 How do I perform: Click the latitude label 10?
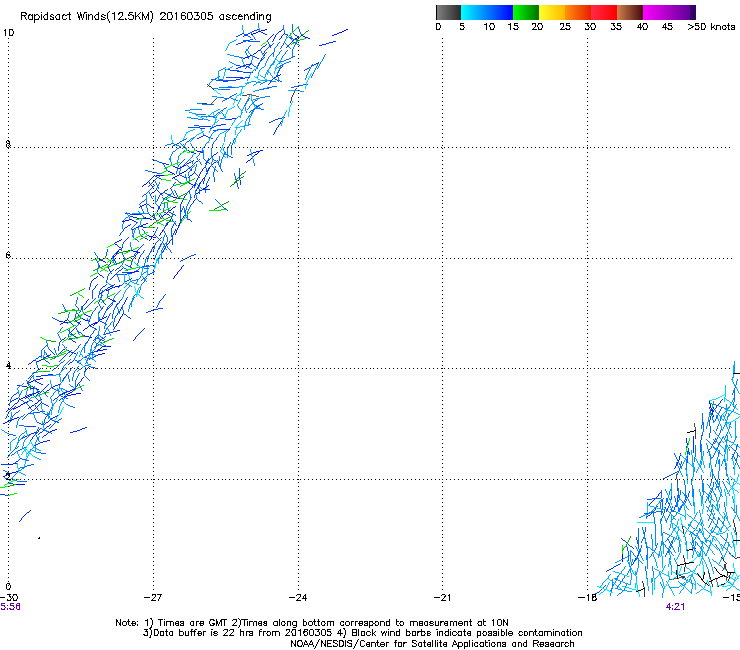click(x=8, y=33)
